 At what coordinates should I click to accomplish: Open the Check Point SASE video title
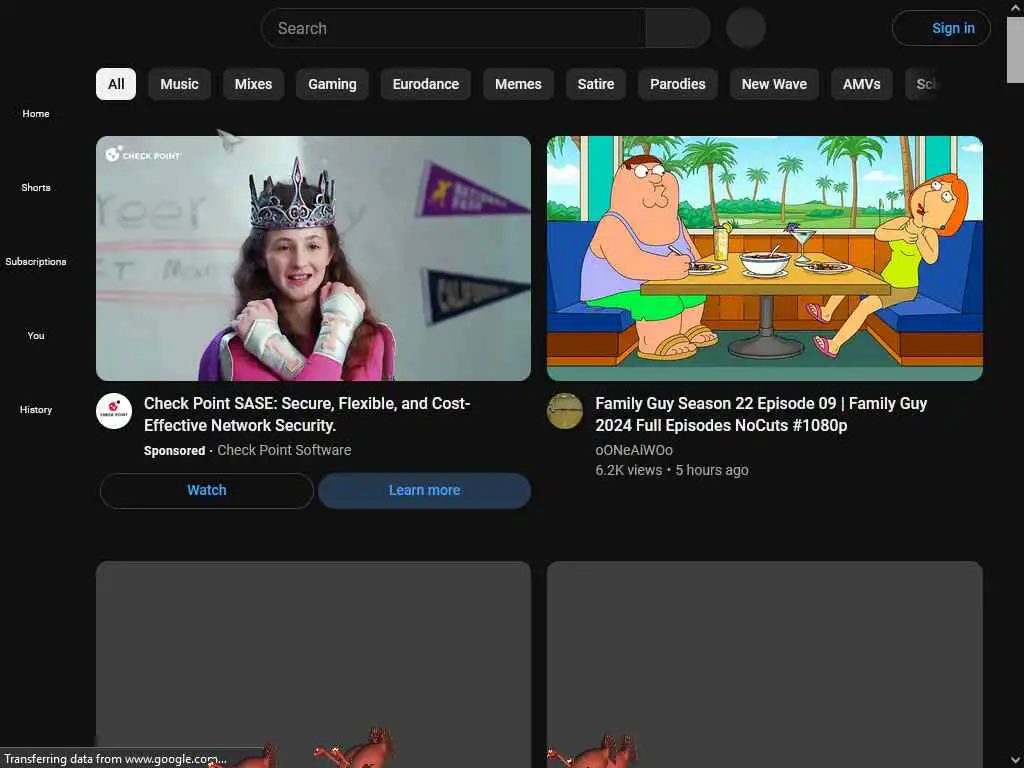tap(307, 414)
